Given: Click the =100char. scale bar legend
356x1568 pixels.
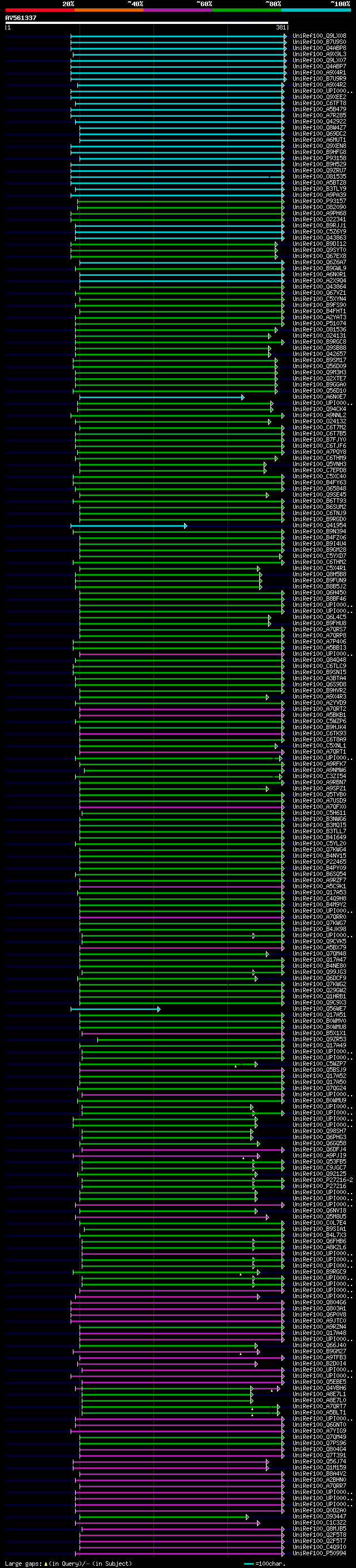Looking at the screenshot, I should click(265, 1563).
